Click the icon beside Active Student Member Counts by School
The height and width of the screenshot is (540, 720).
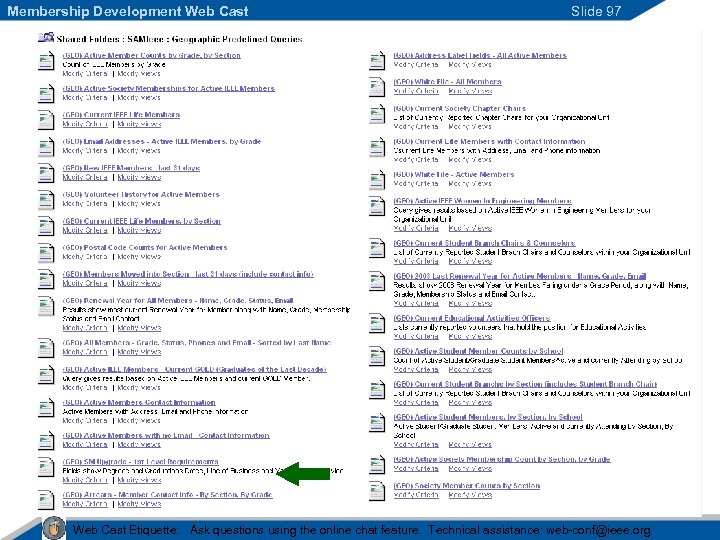tap(377, 356)
